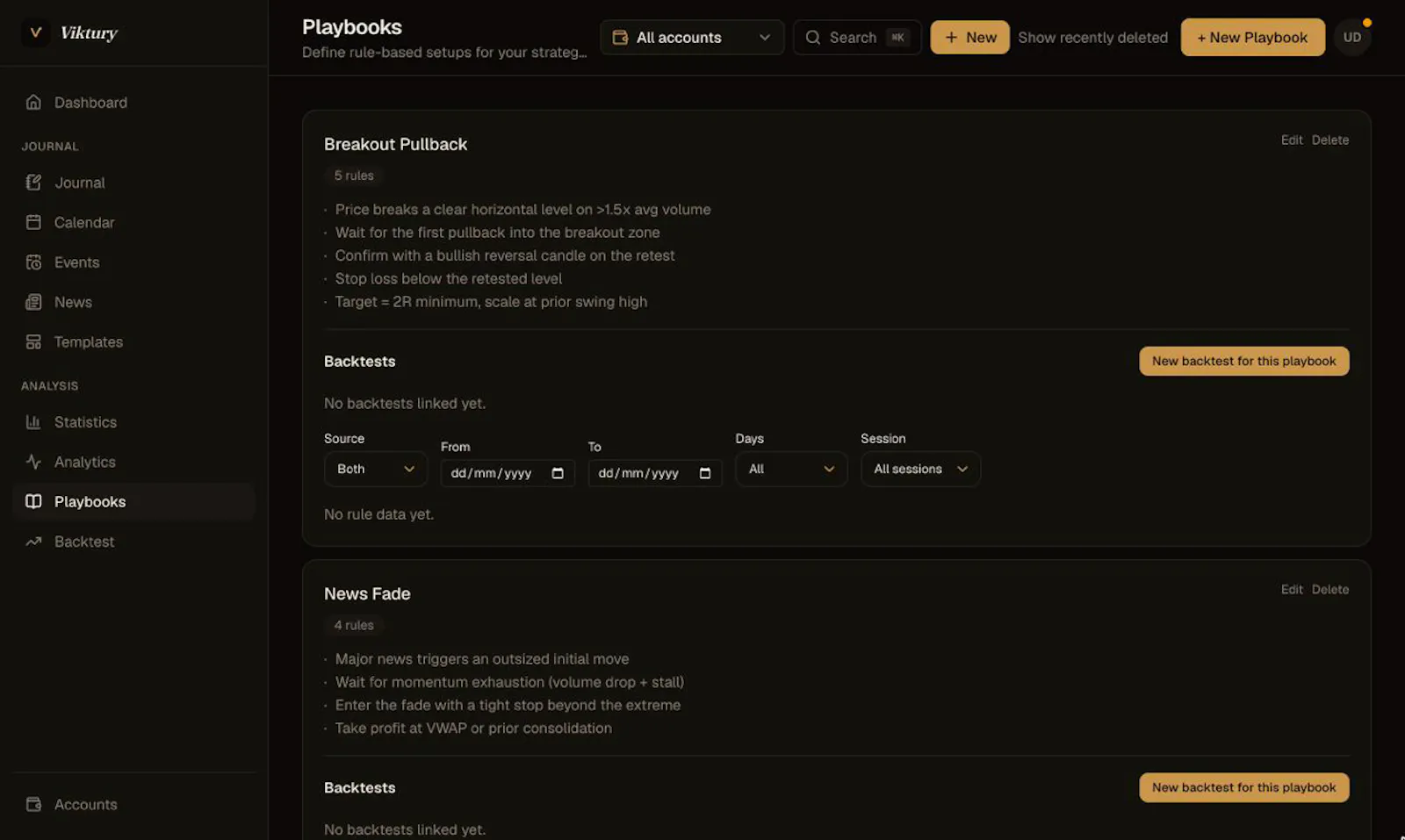Click the Backtest trend icon
Viewport: 1405px width, 840px height.
tap(33, 542)
